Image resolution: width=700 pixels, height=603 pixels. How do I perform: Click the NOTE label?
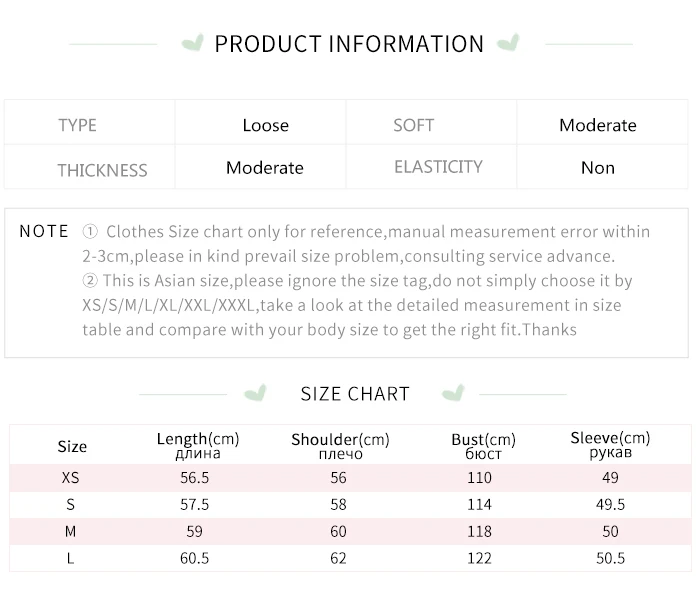click(44, 231)
